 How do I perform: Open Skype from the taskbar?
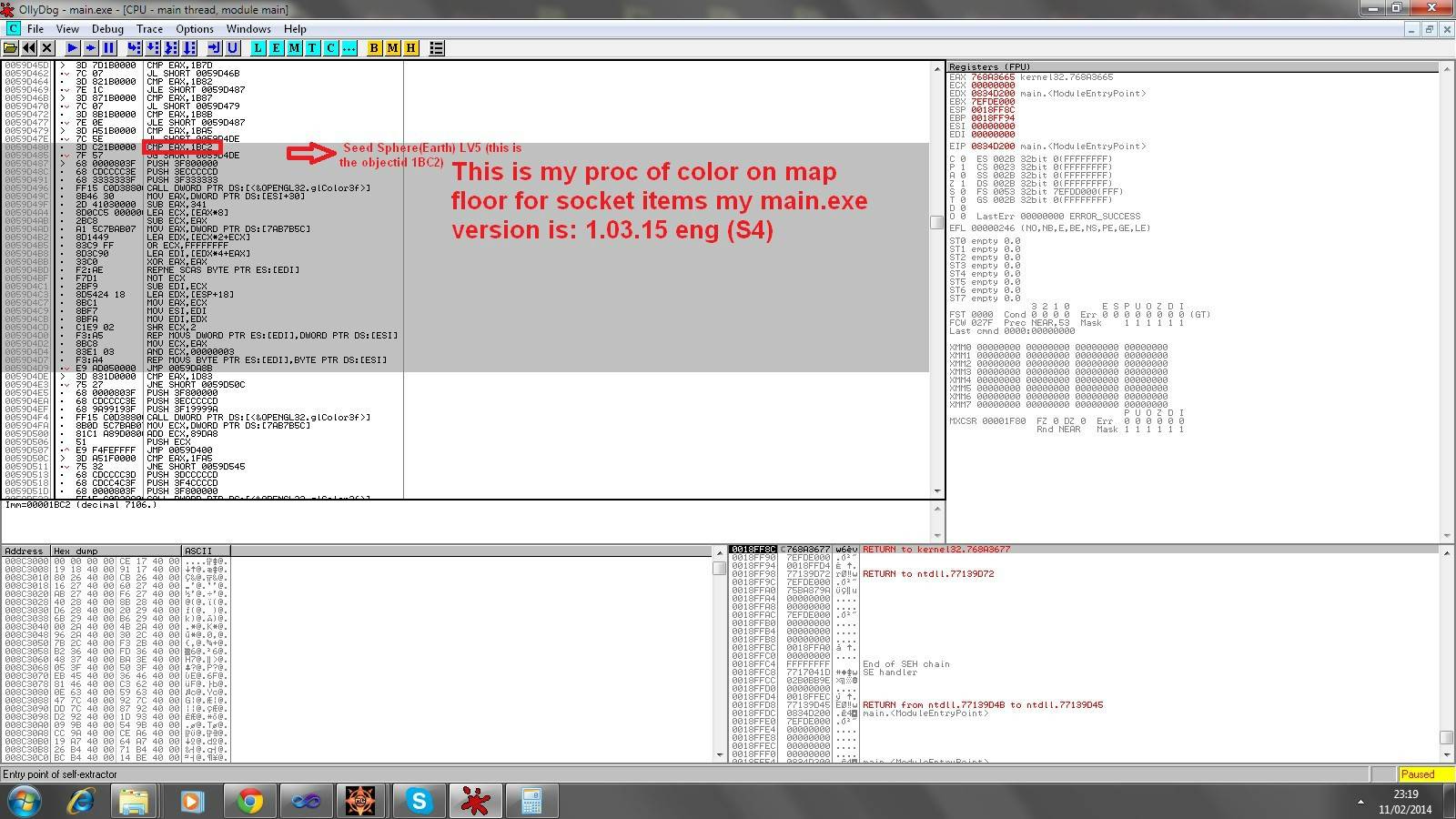419,801
